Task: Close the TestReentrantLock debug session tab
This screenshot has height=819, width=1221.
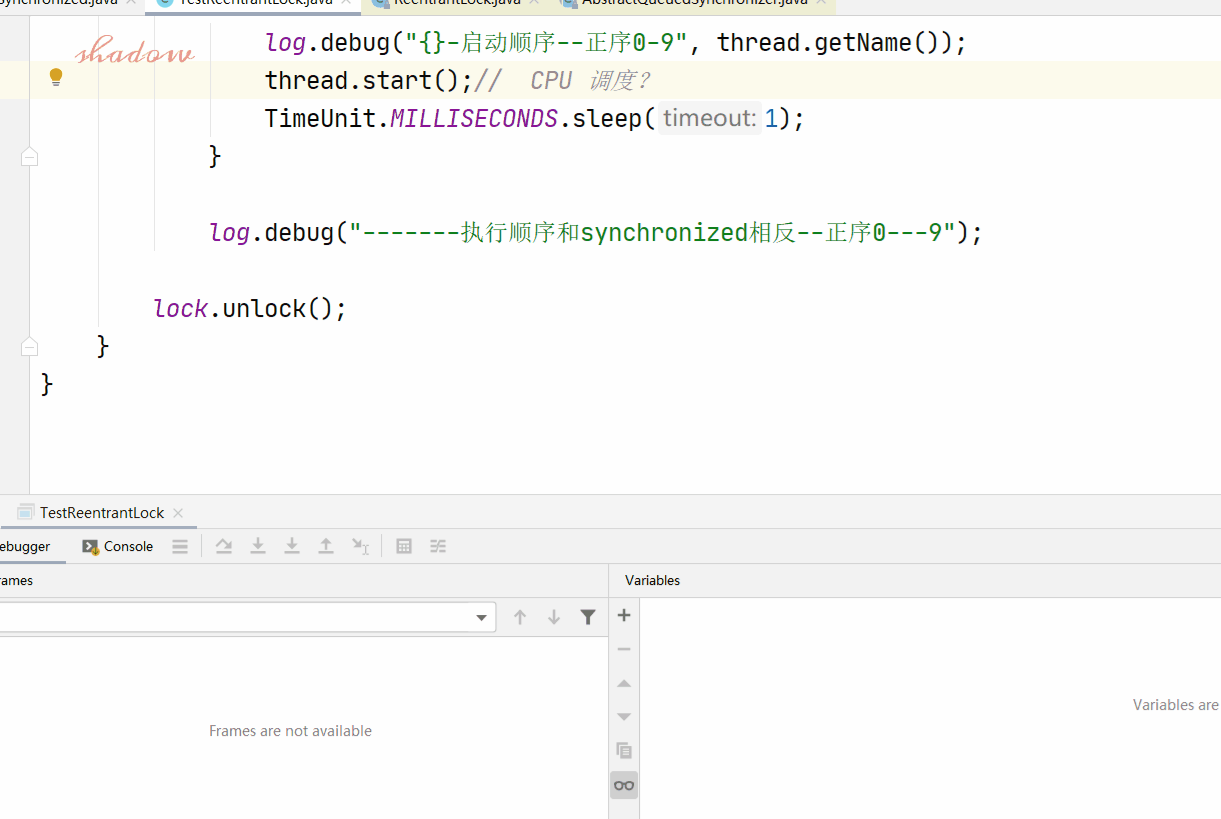Action: pos(178,512)
